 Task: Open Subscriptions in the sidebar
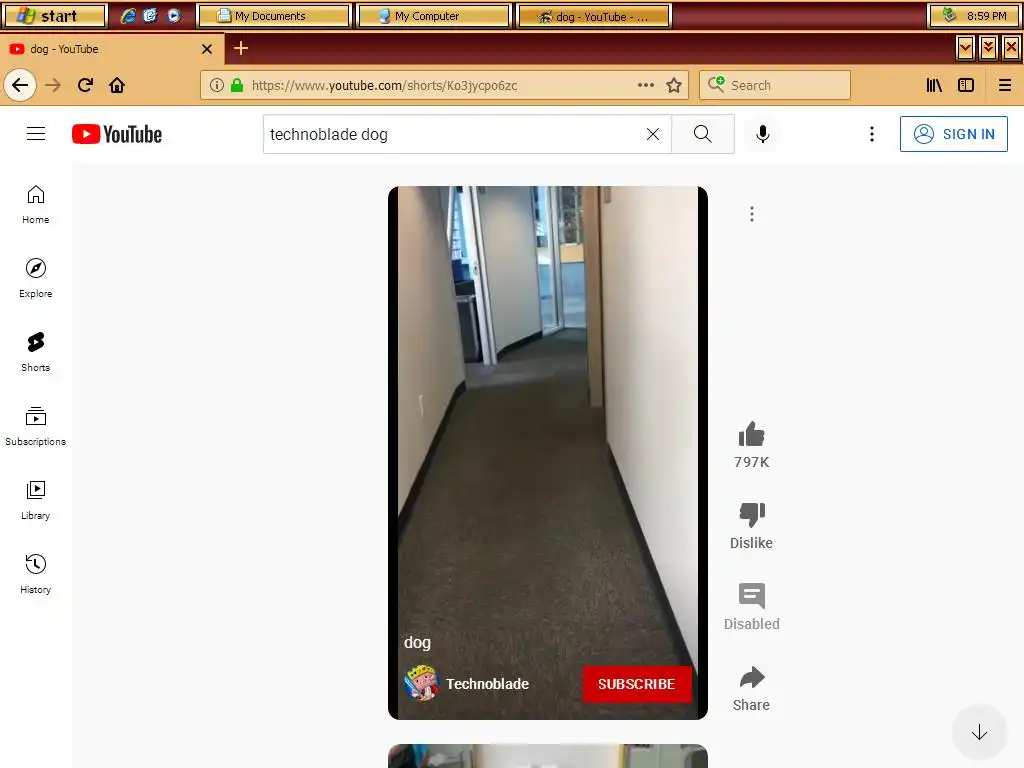pos(36,426)
